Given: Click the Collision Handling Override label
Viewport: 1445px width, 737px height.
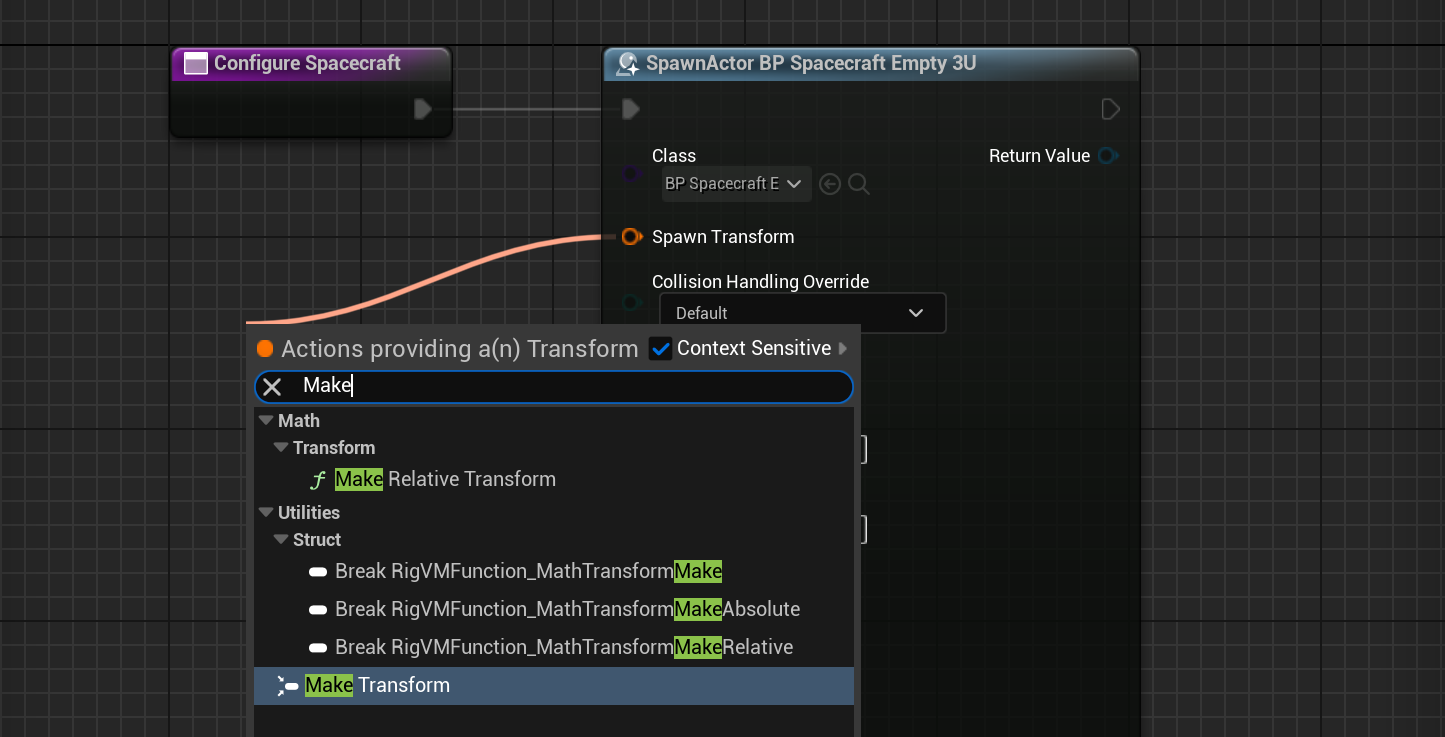Looking at the screenshot, I should click(x=760, y=282).
